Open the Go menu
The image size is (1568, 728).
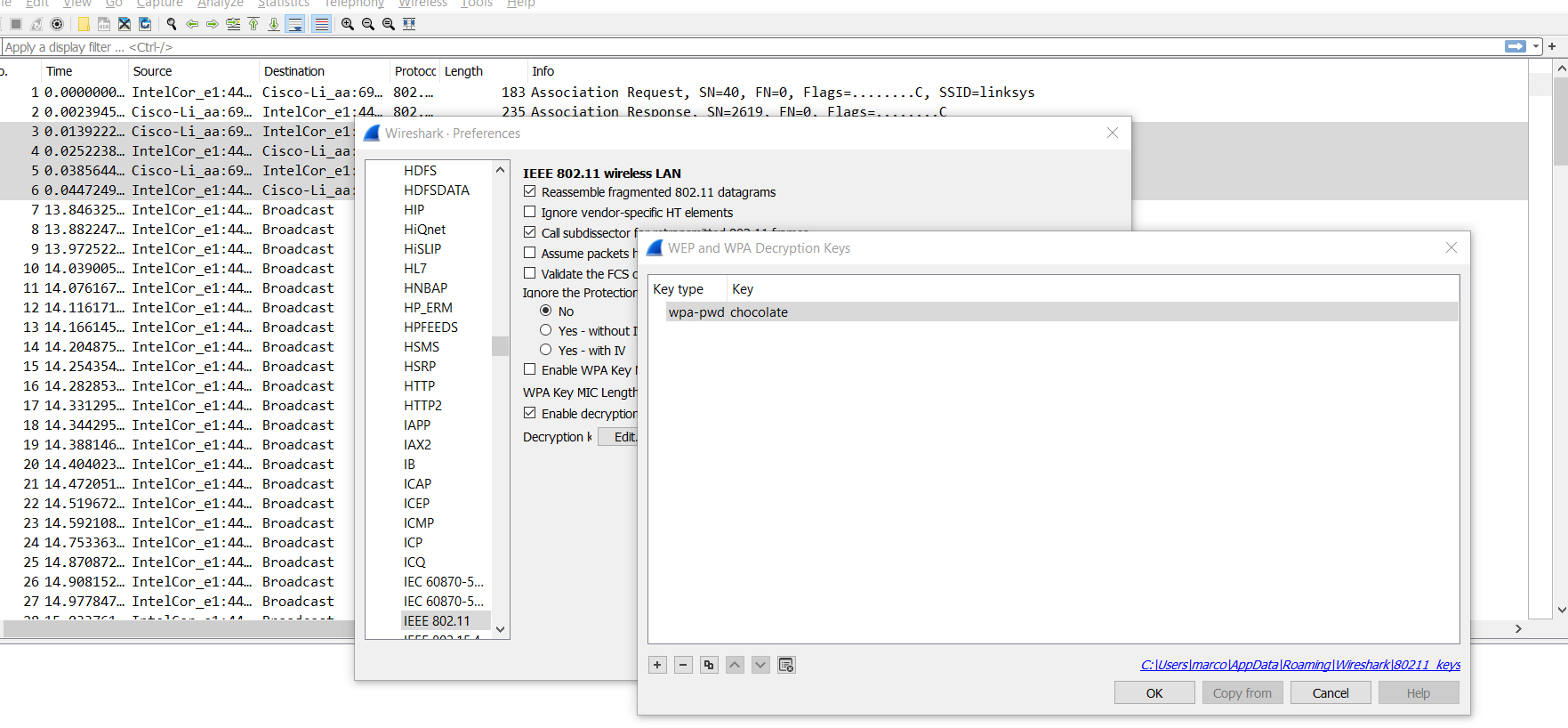coord(114,4)
